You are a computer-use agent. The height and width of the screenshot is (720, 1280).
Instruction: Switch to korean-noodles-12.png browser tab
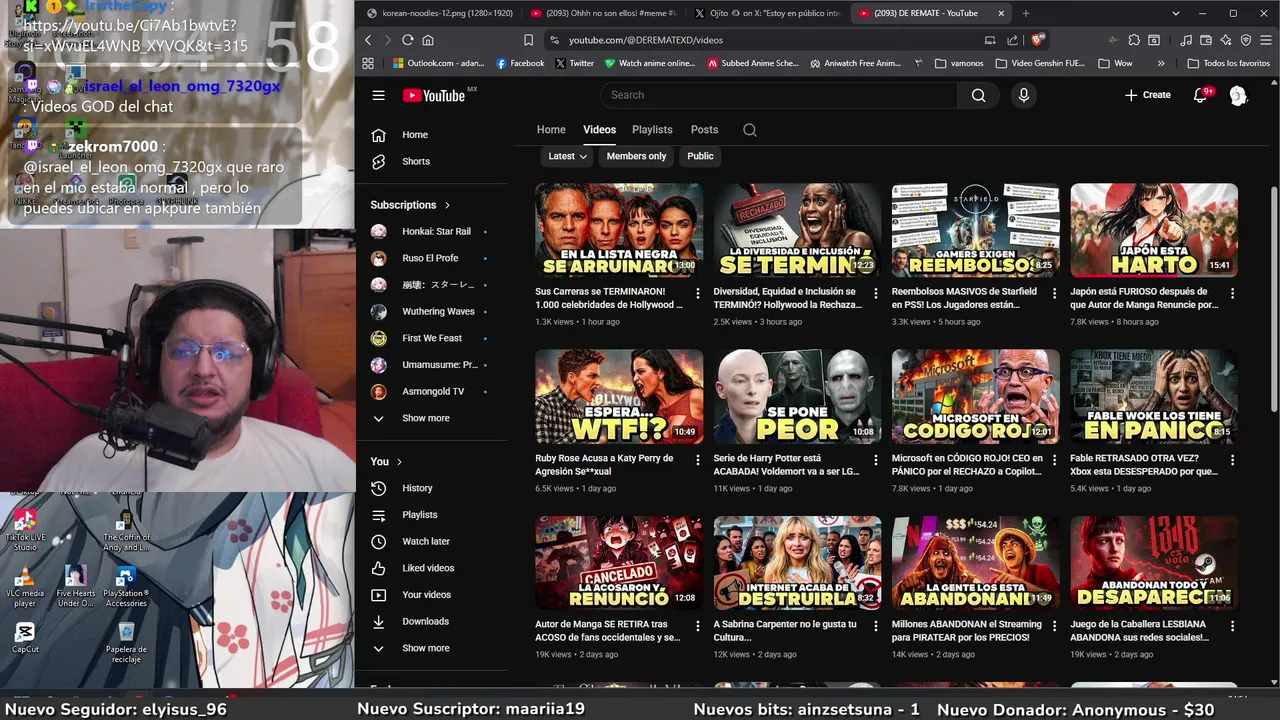click(x=440, y=13)
